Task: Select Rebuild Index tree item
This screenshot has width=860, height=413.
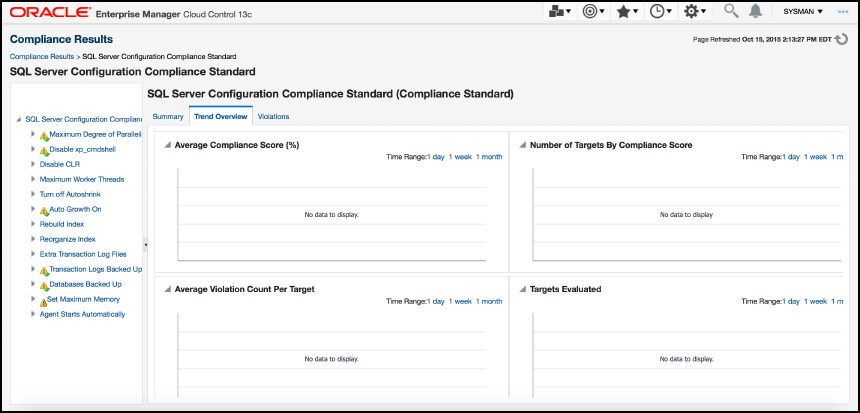Action: pyautogui.click(x=62, y=224)
